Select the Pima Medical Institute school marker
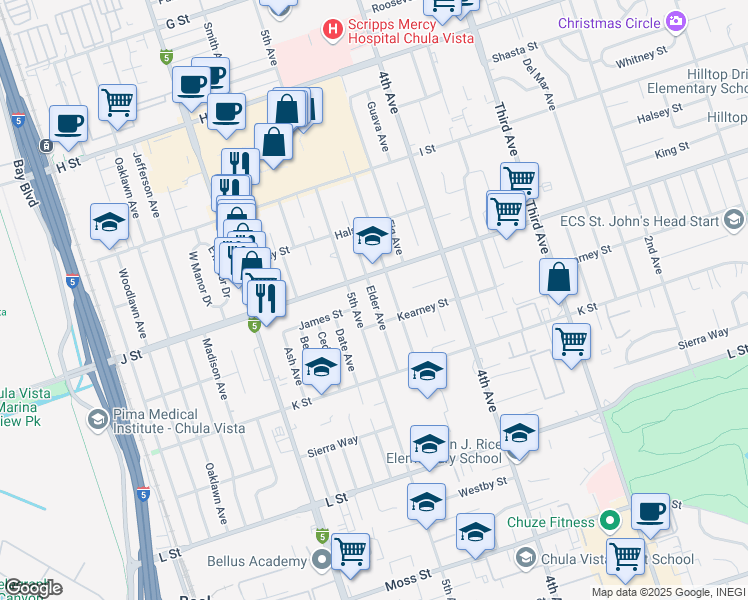748x600 pixels. pos(97,418)
